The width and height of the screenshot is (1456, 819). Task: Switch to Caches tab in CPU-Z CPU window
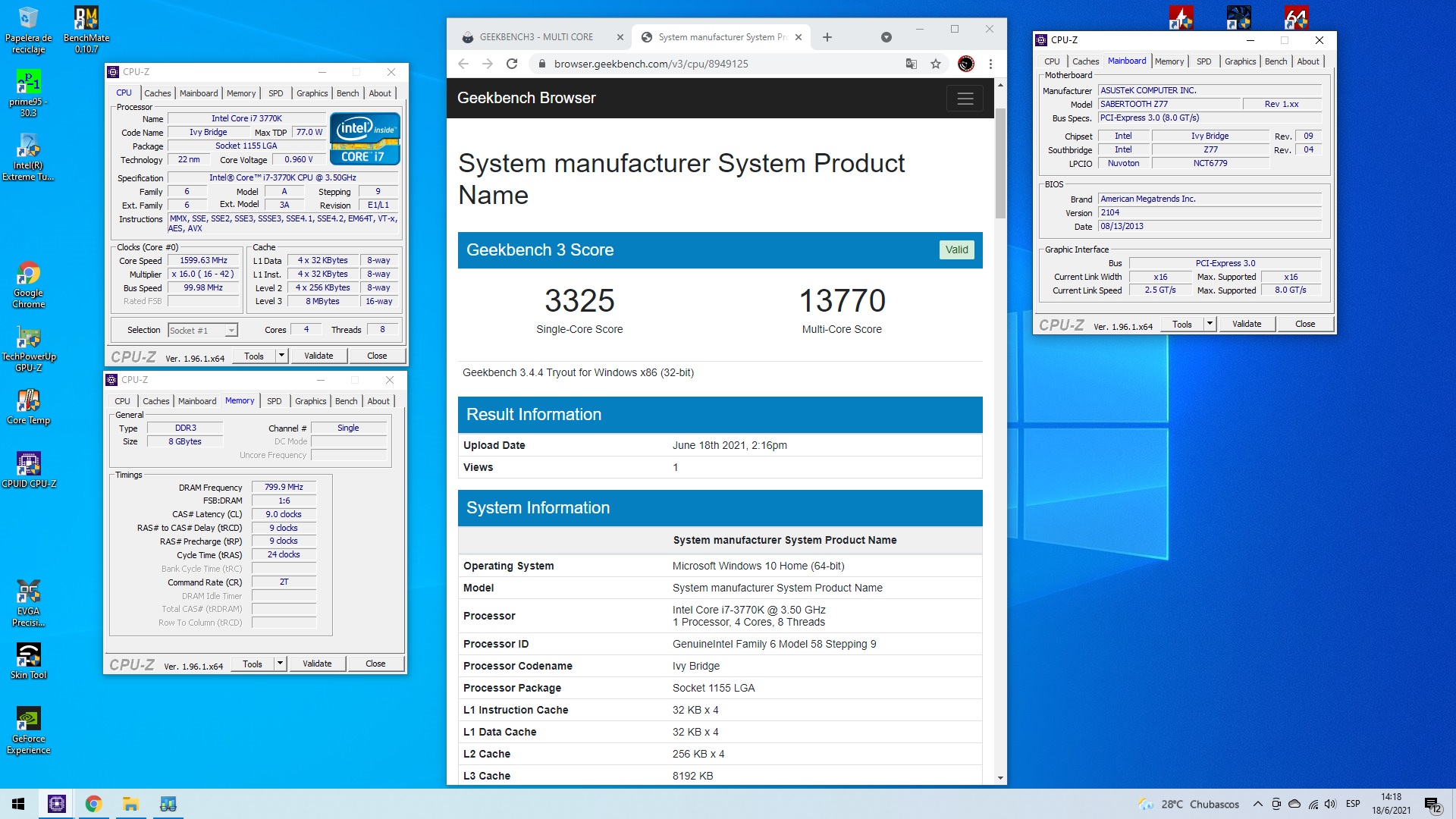158,93
